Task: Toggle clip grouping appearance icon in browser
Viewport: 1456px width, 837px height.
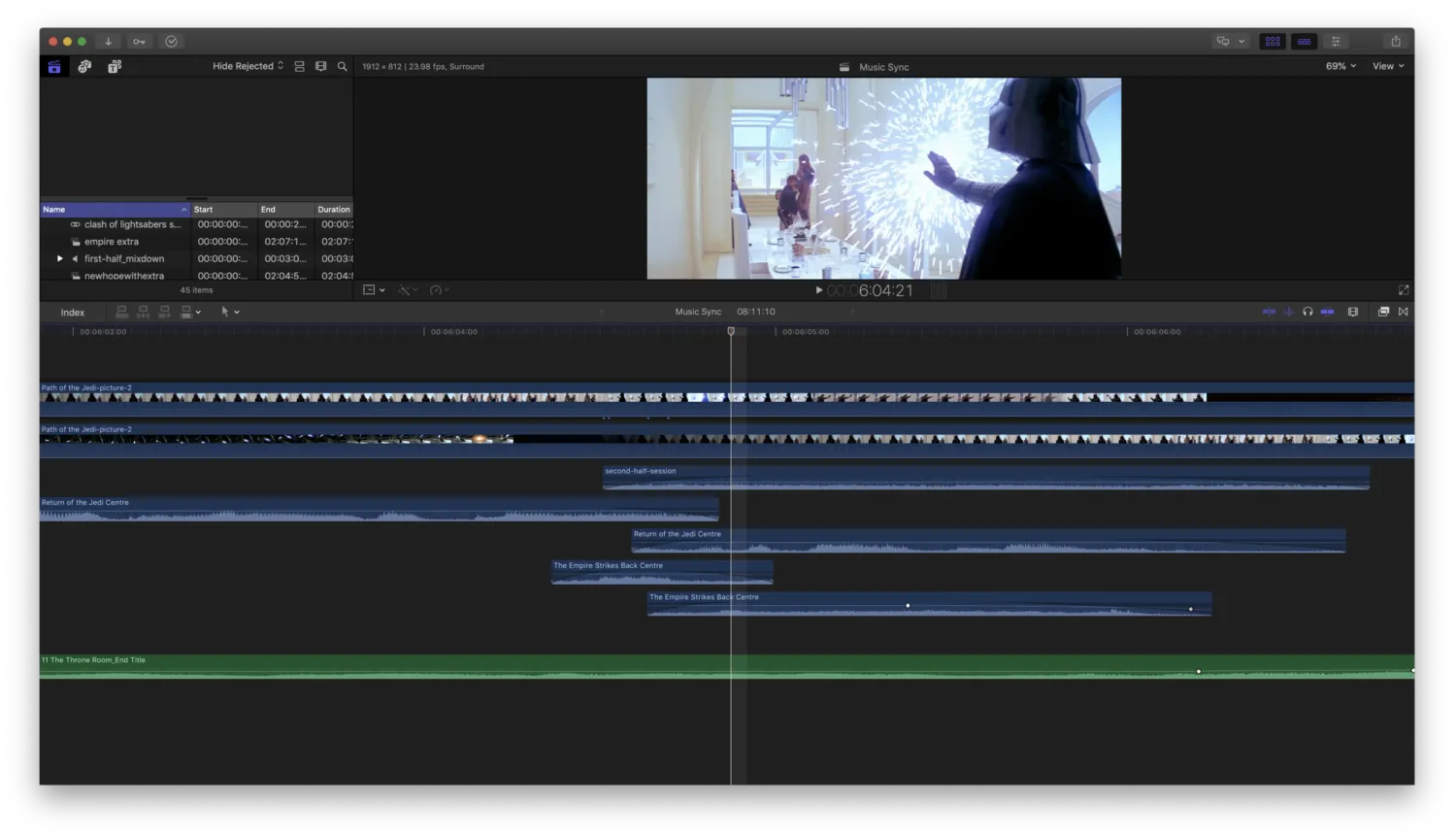Action: (299, 66)
